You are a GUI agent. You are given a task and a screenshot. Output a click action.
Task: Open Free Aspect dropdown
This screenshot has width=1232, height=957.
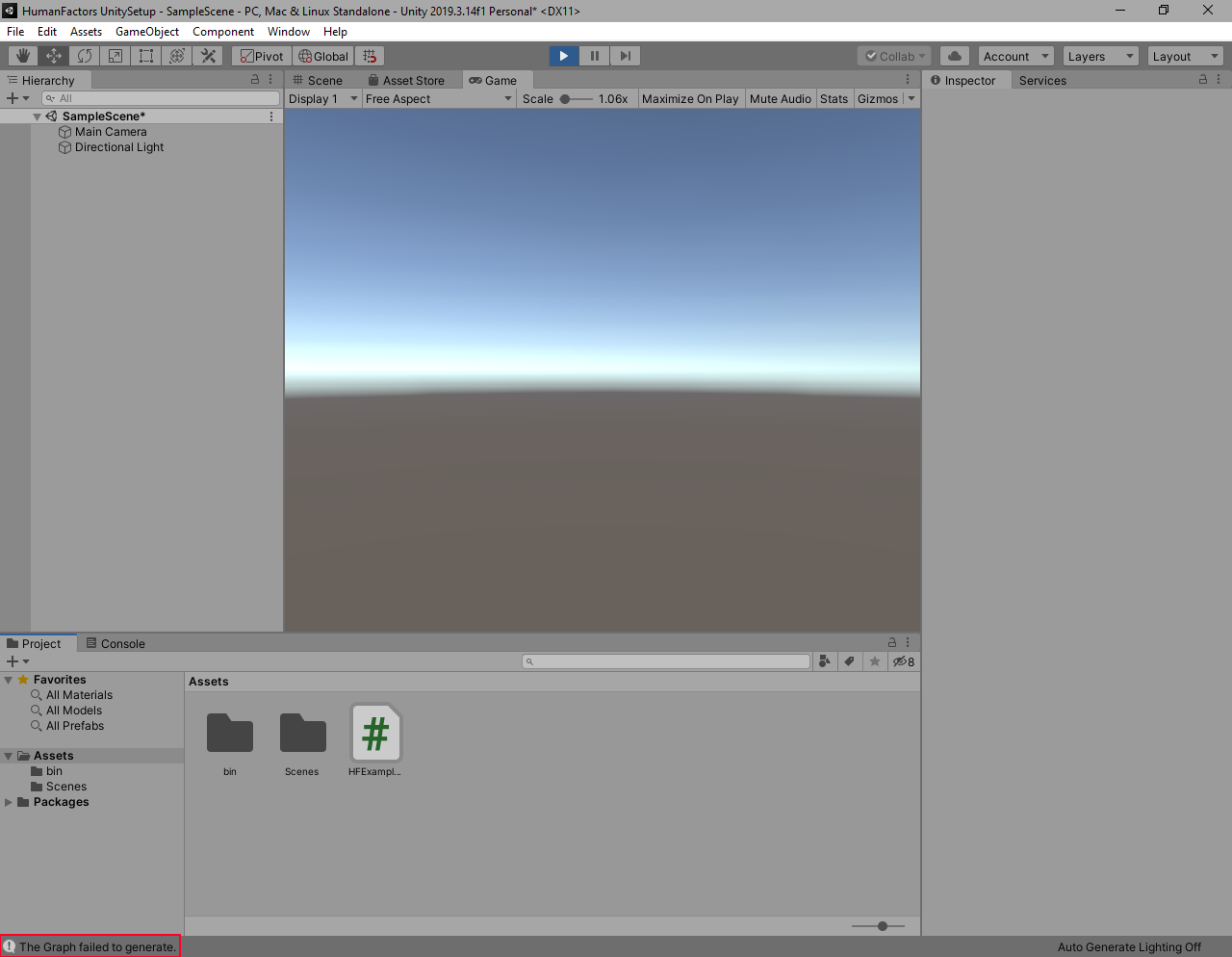(439, 98)
